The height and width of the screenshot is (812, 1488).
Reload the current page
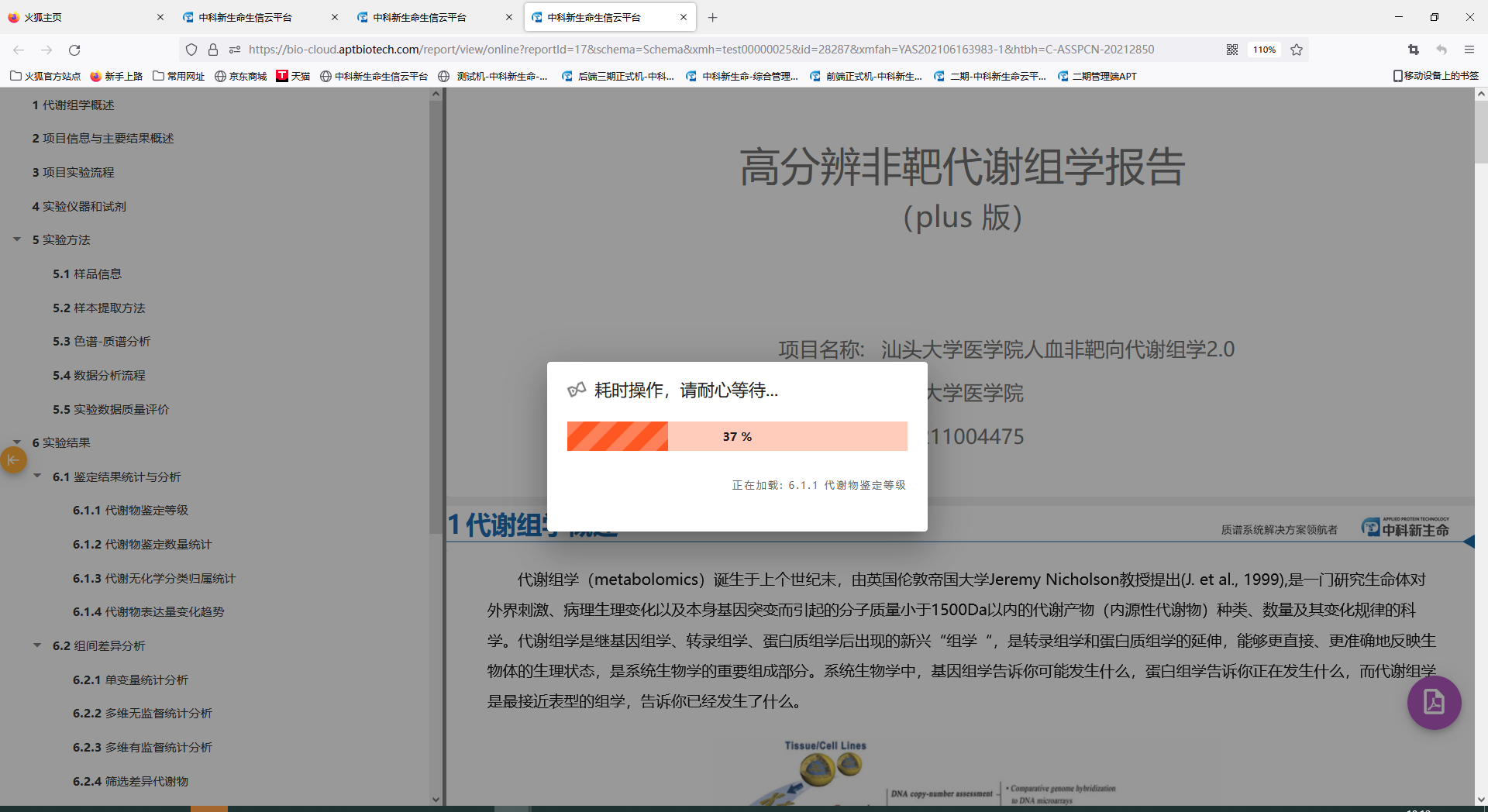[74, 50]
